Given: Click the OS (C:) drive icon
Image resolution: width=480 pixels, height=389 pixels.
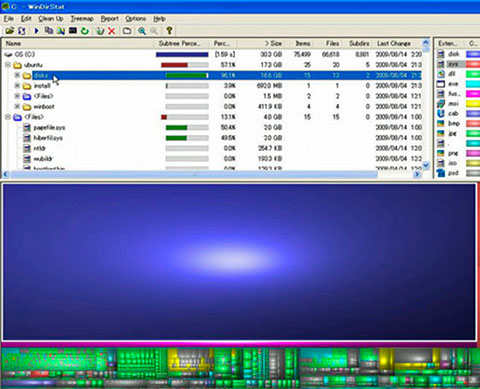Looking at the screenshot, I should [9, 54].
